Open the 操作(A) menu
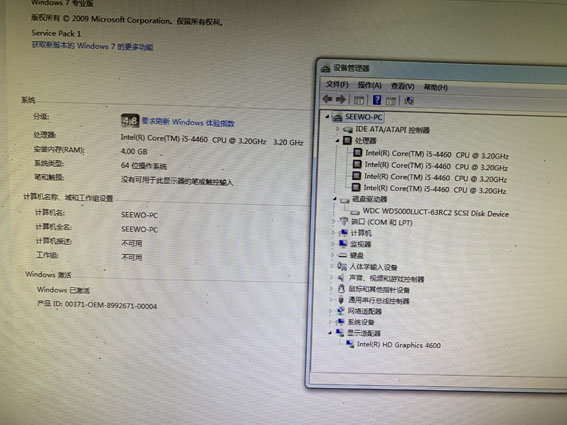Screen dimensions: 567x425 (369, 85)
